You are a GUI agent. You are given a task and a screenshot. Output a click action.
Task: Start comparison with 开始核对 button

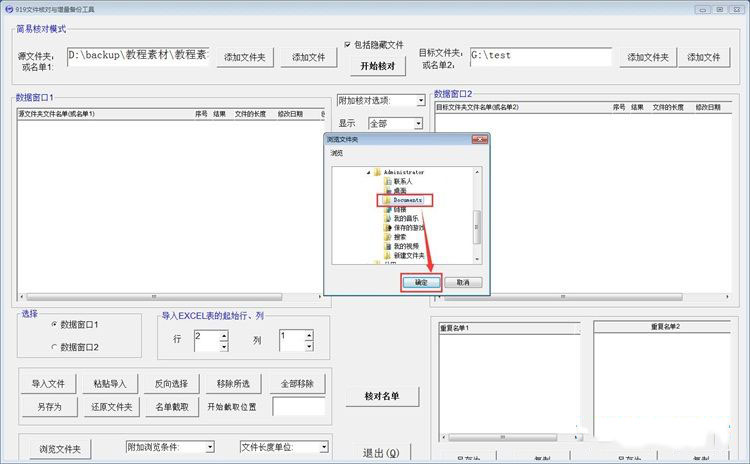[378, 66]
